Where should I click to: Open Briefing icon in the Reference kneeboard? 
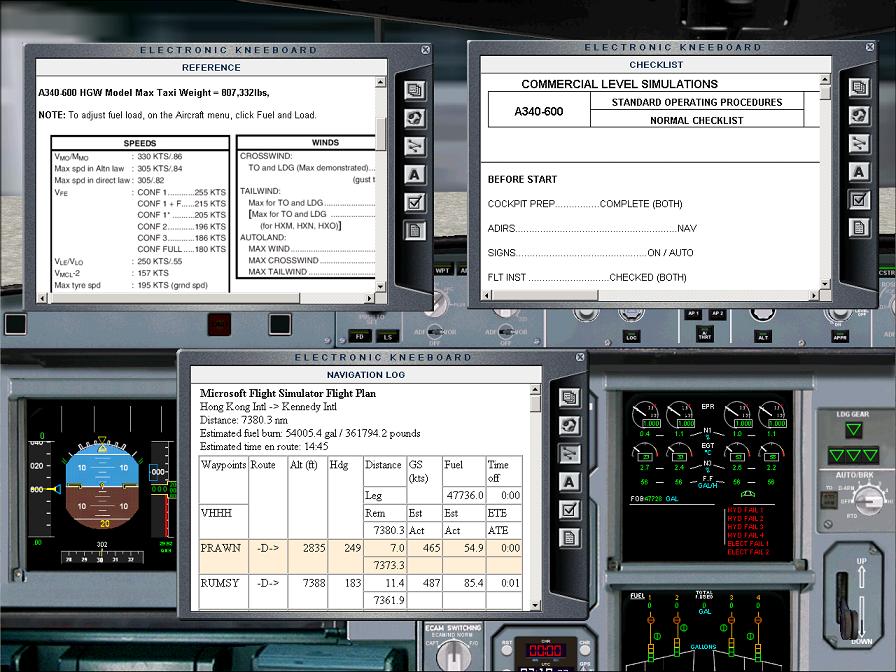[415, 90]
